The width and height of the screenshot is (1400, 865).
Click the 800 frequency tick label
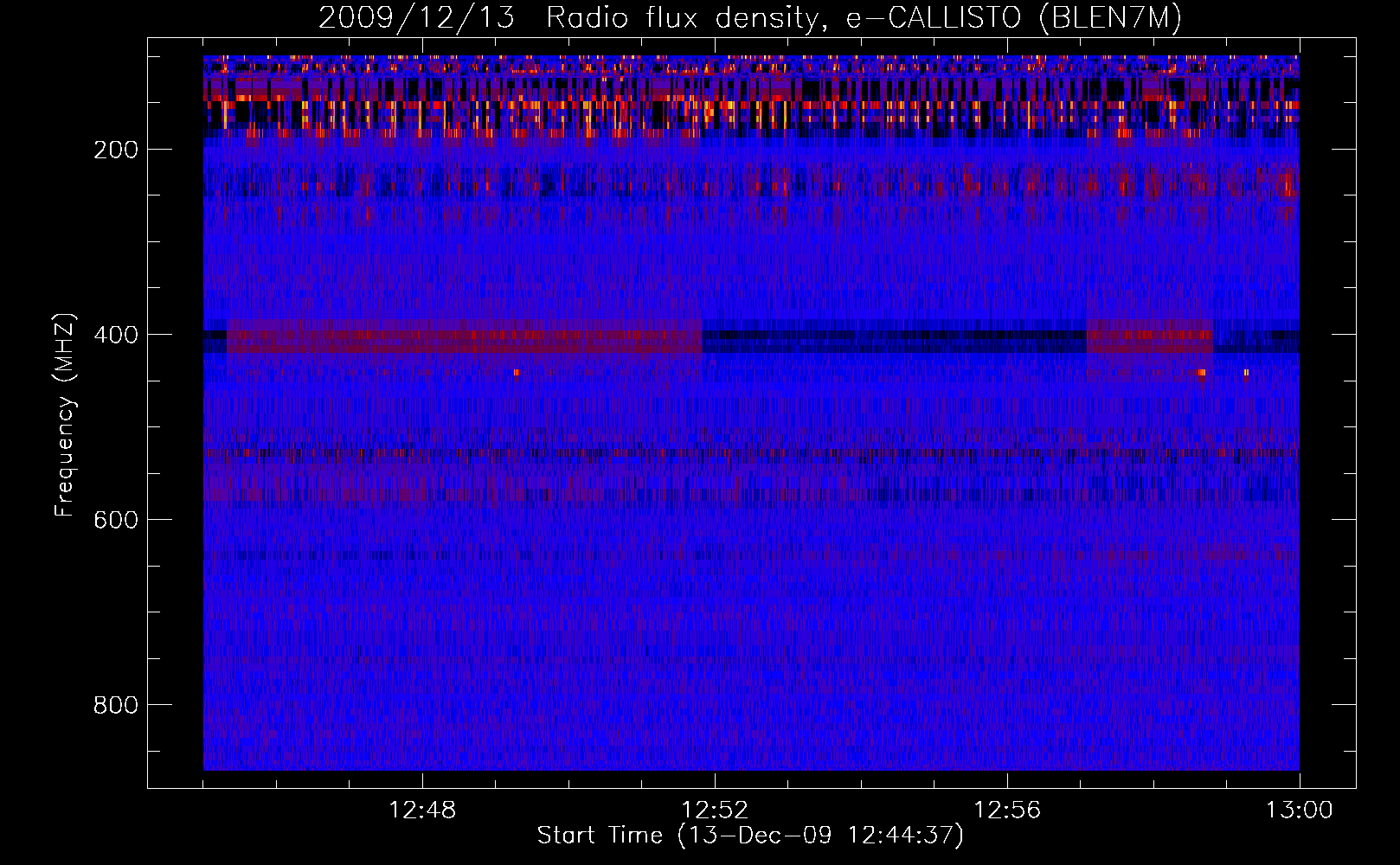point(116,705)
